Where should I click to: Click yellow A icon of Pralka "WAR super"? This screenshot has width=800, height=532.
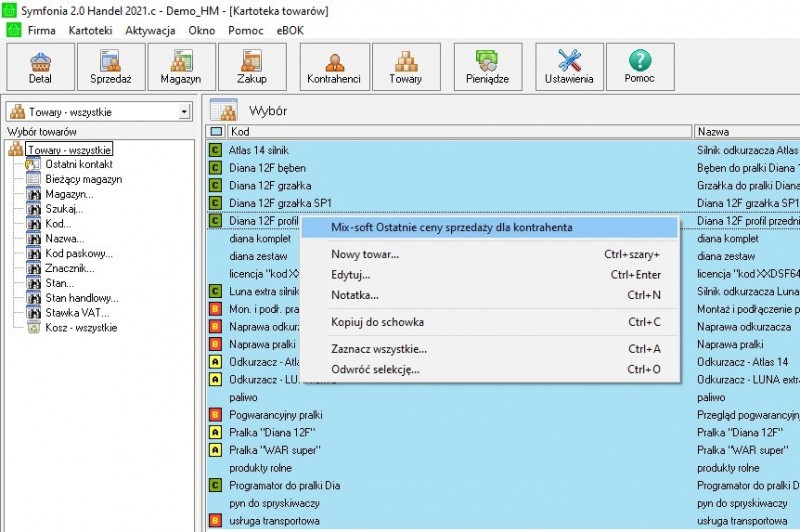215,450
